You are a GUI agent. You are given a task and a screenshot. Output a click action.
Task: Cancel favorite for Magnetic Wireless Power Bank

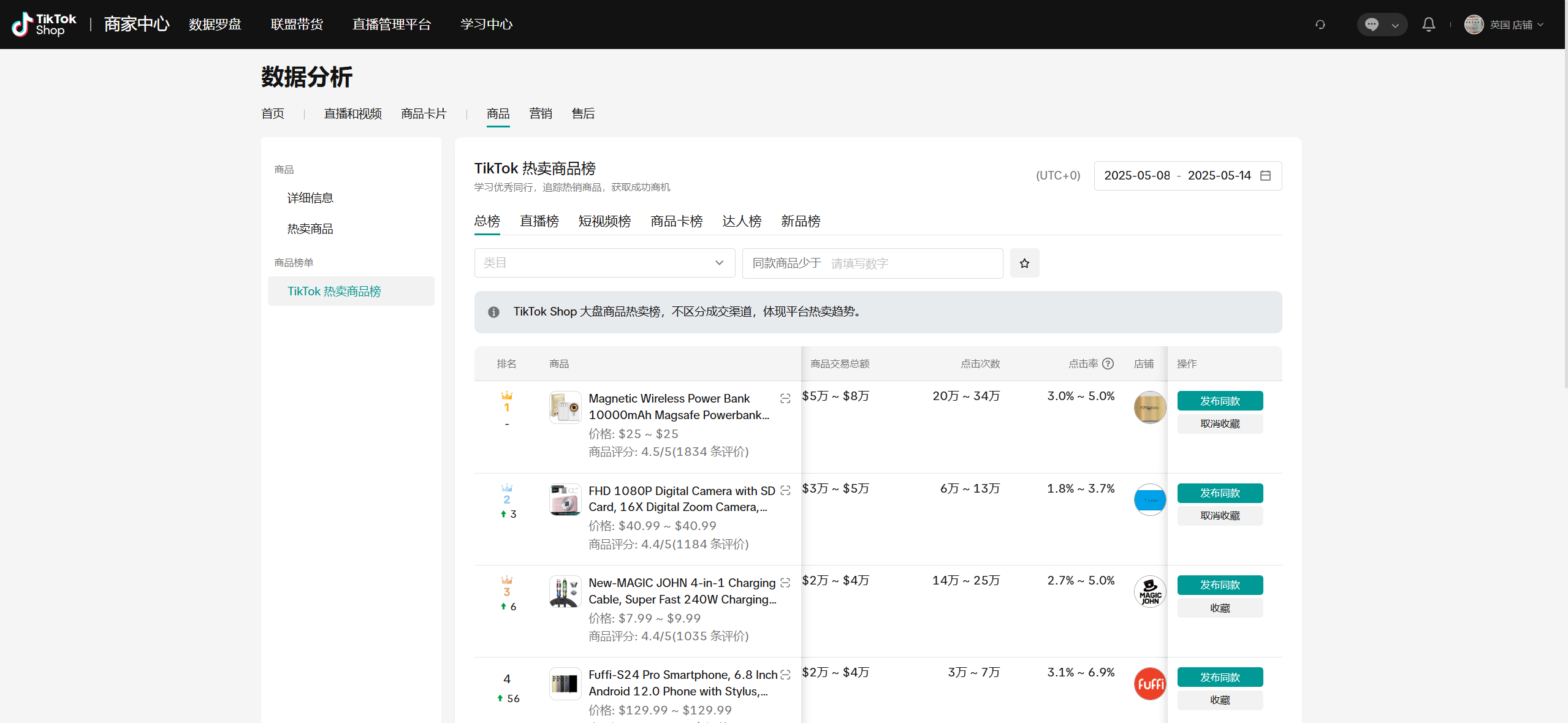pyautogui.click(x=1220, y=424)
